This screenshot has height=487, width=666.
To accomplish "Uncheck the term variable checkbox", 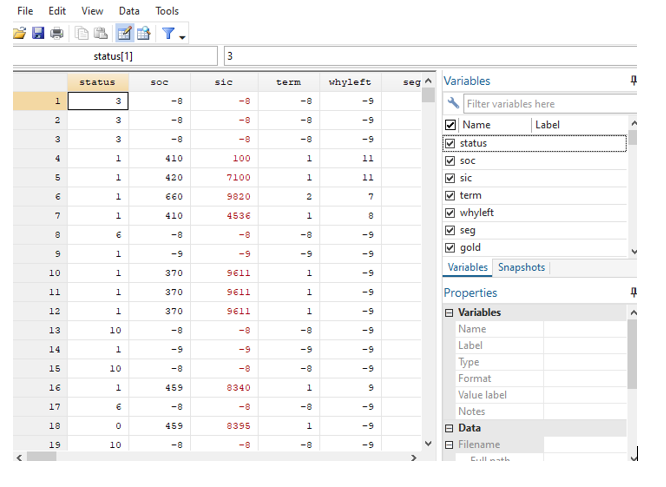I will coord(450,196).
